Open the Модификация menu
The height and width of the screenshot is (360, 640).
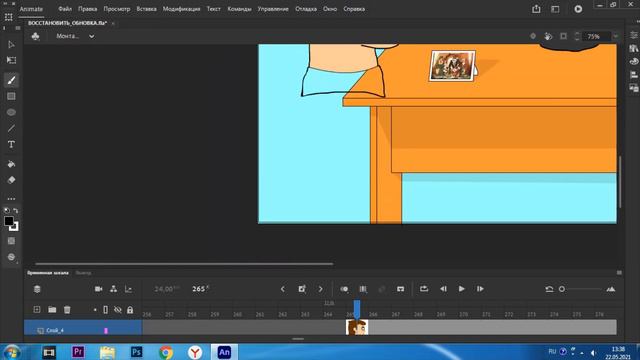pyautogui.click(x=181, y=9)
